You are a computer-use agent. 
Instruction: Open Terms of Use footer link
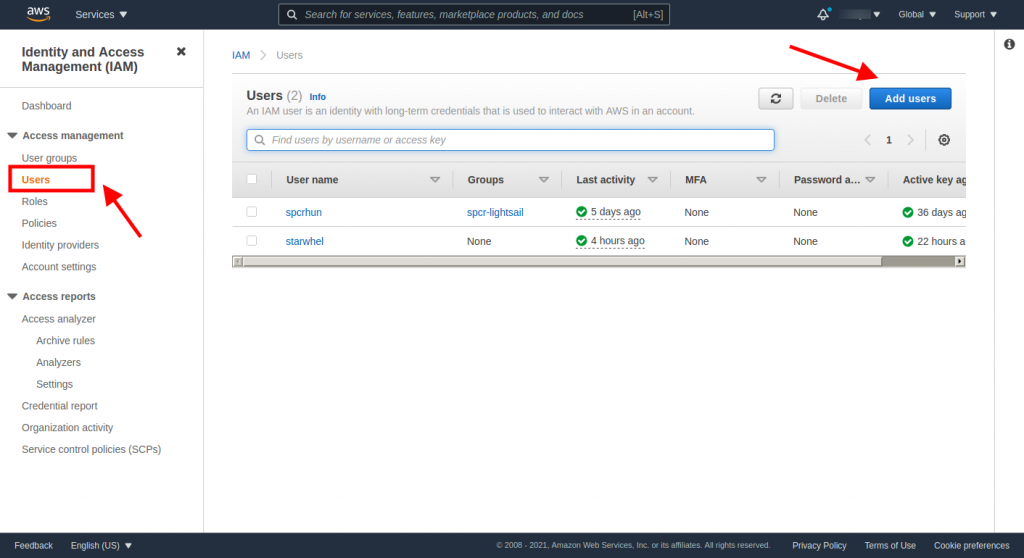pos(889,546)
